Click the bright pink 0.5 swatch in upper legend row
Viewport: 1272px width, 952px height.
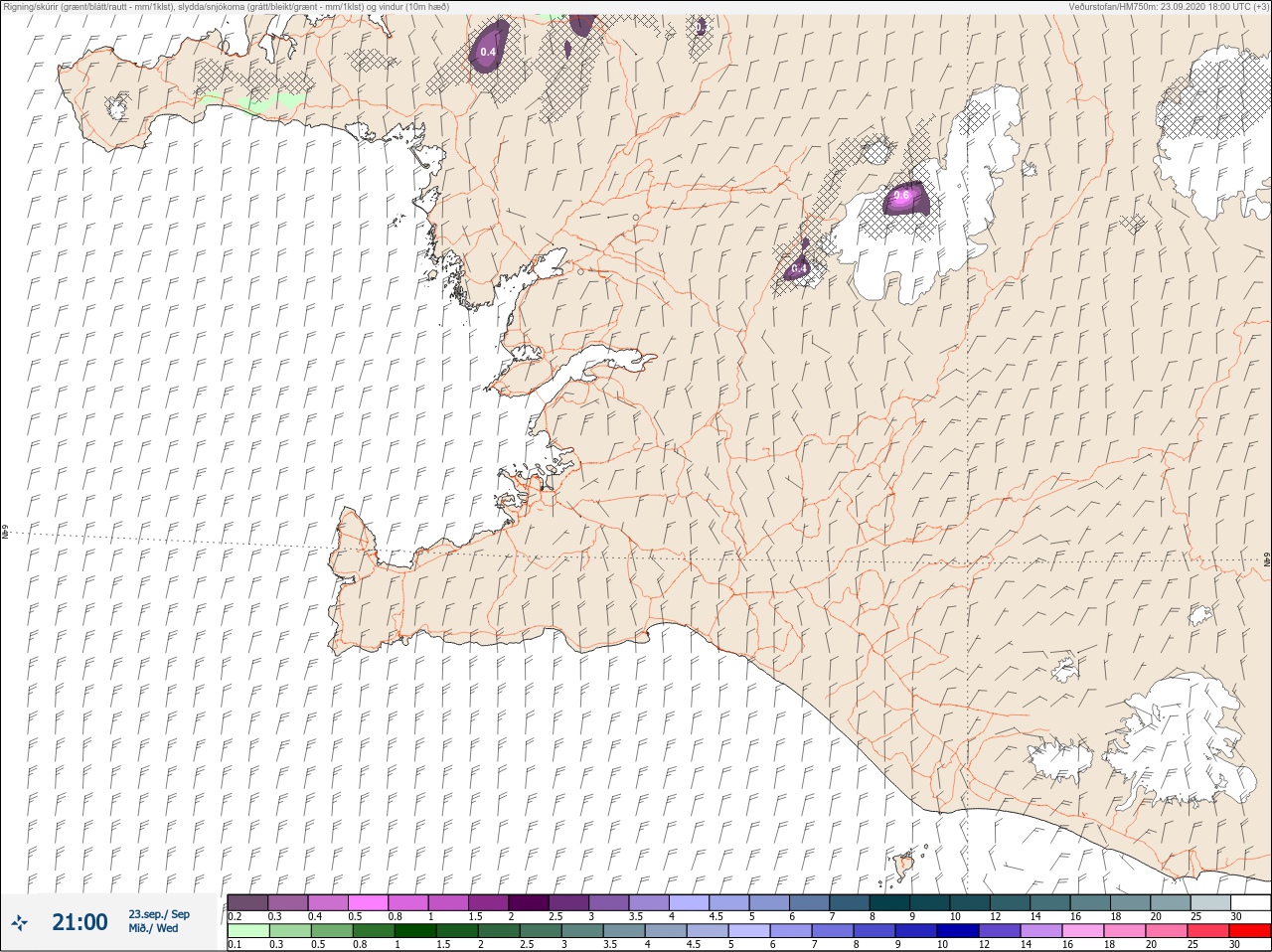pyautogui.click(x=368, y=902)
